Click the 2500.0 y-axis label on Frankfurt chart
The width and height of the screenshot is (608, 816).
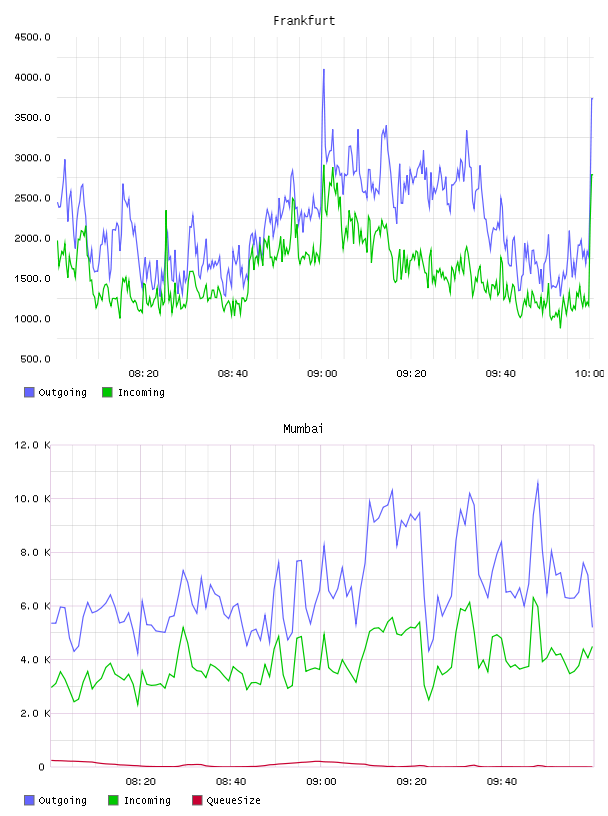pyautogui.click(x=32, y=198)
